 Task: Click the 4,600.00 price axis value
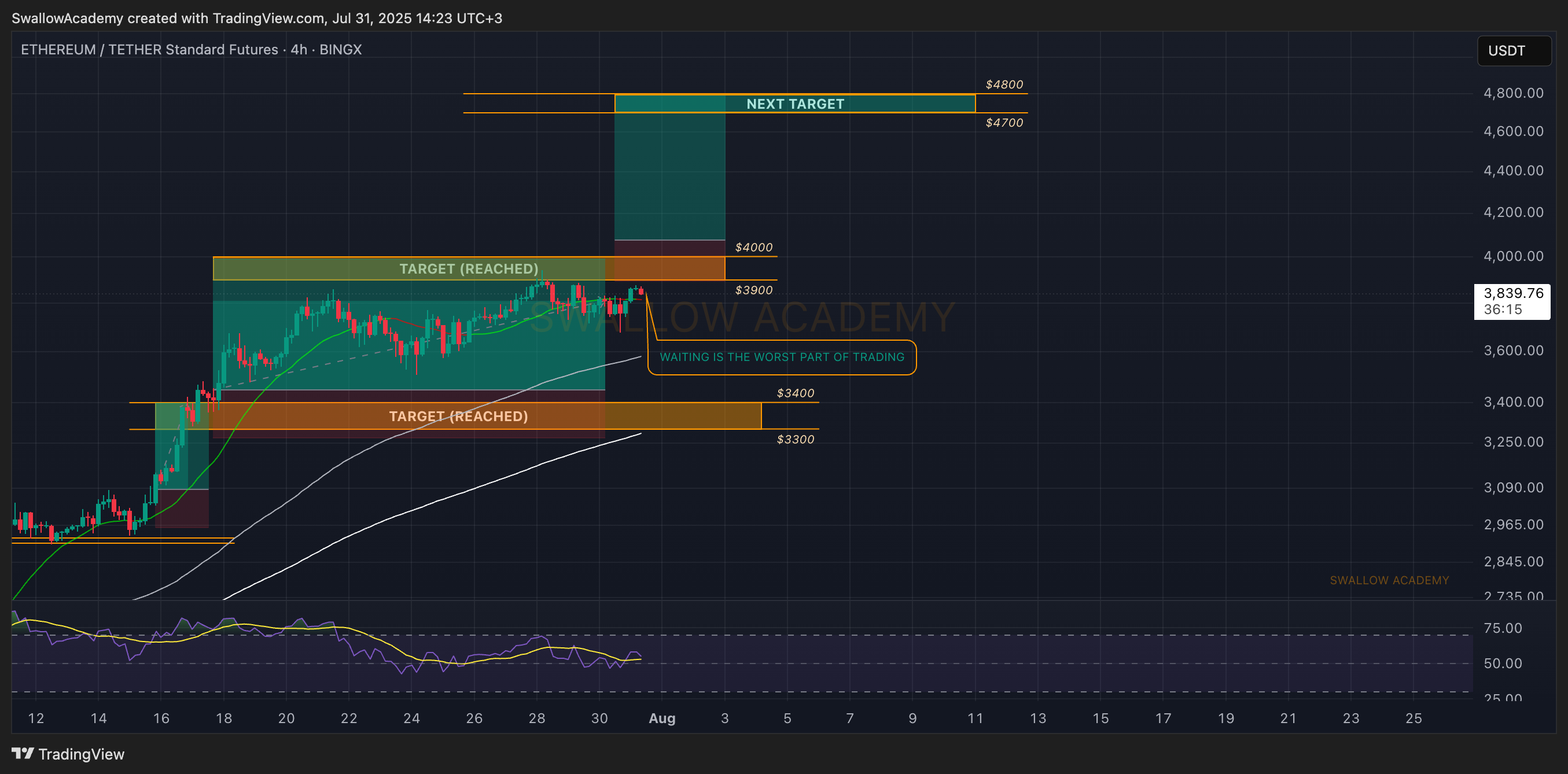(1513, 131)
